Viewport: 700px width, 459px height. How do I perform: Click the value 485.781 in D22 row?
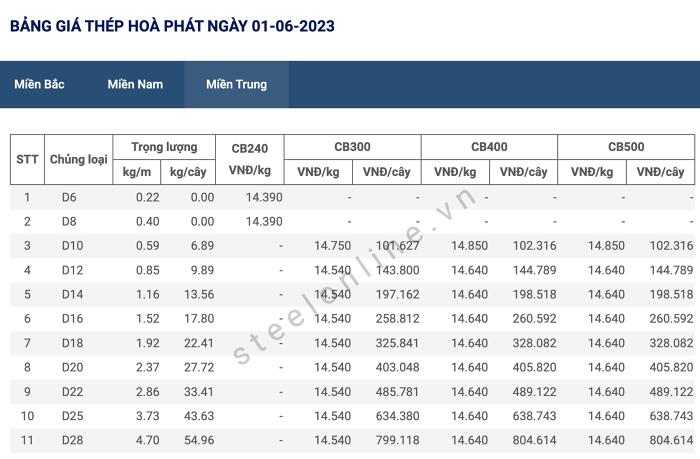(397, 392)
